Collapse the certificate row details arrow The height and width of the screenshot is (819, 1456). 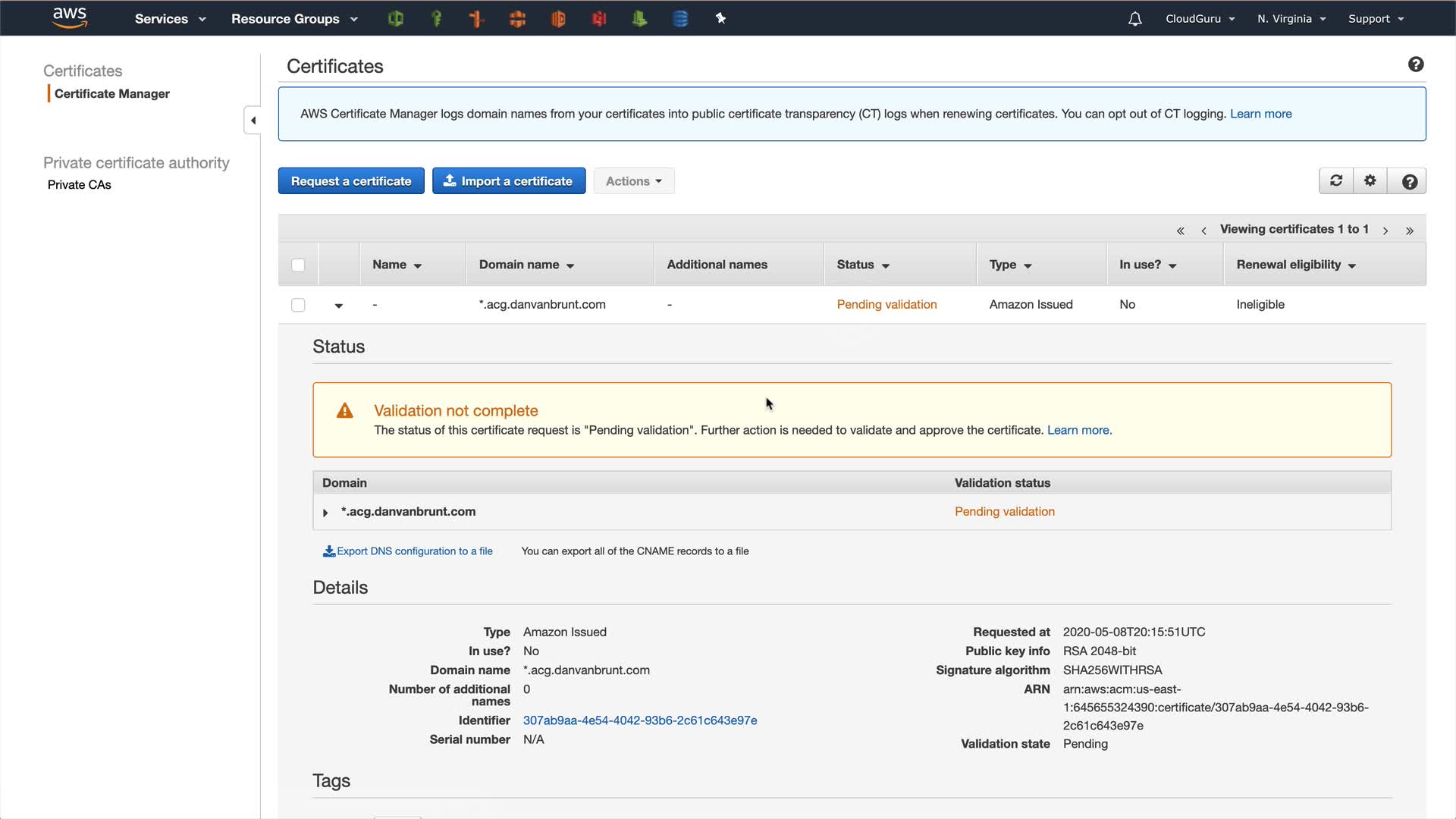(x=338, y=306)
